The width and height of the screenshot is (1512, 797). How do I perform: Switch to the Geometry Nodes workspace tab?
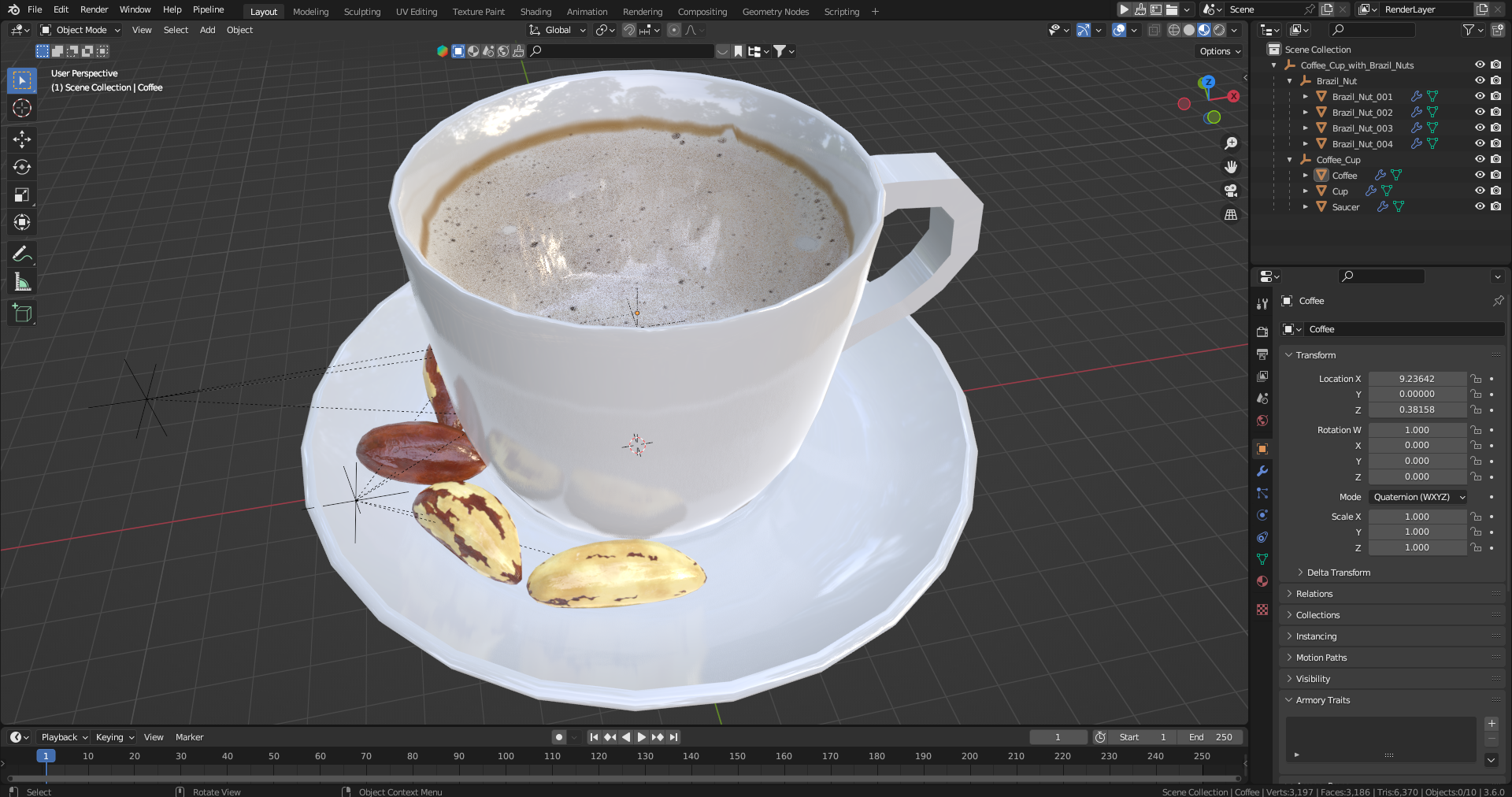[x=775, y=12]
